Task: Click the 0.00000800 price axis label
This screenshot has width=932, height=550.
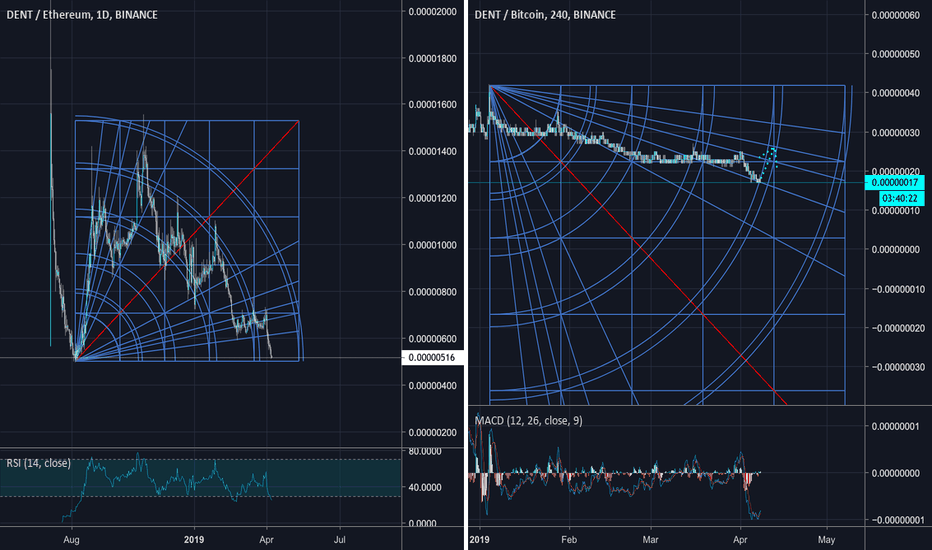Action: click(x=433, y=292)
